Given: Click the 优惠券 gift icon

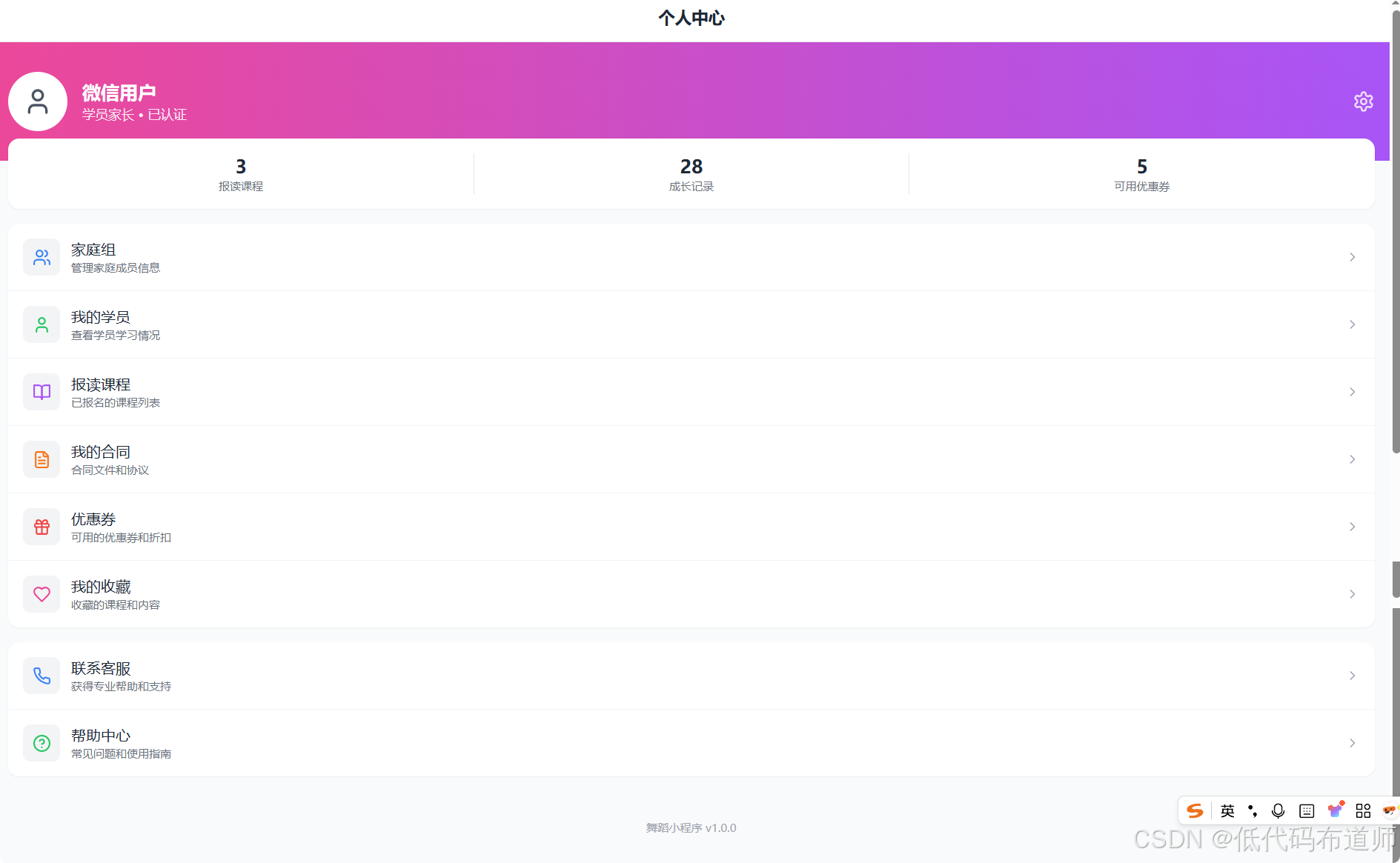Looking at the screenshot, I should pyautogui.click(x=42, y=527).
